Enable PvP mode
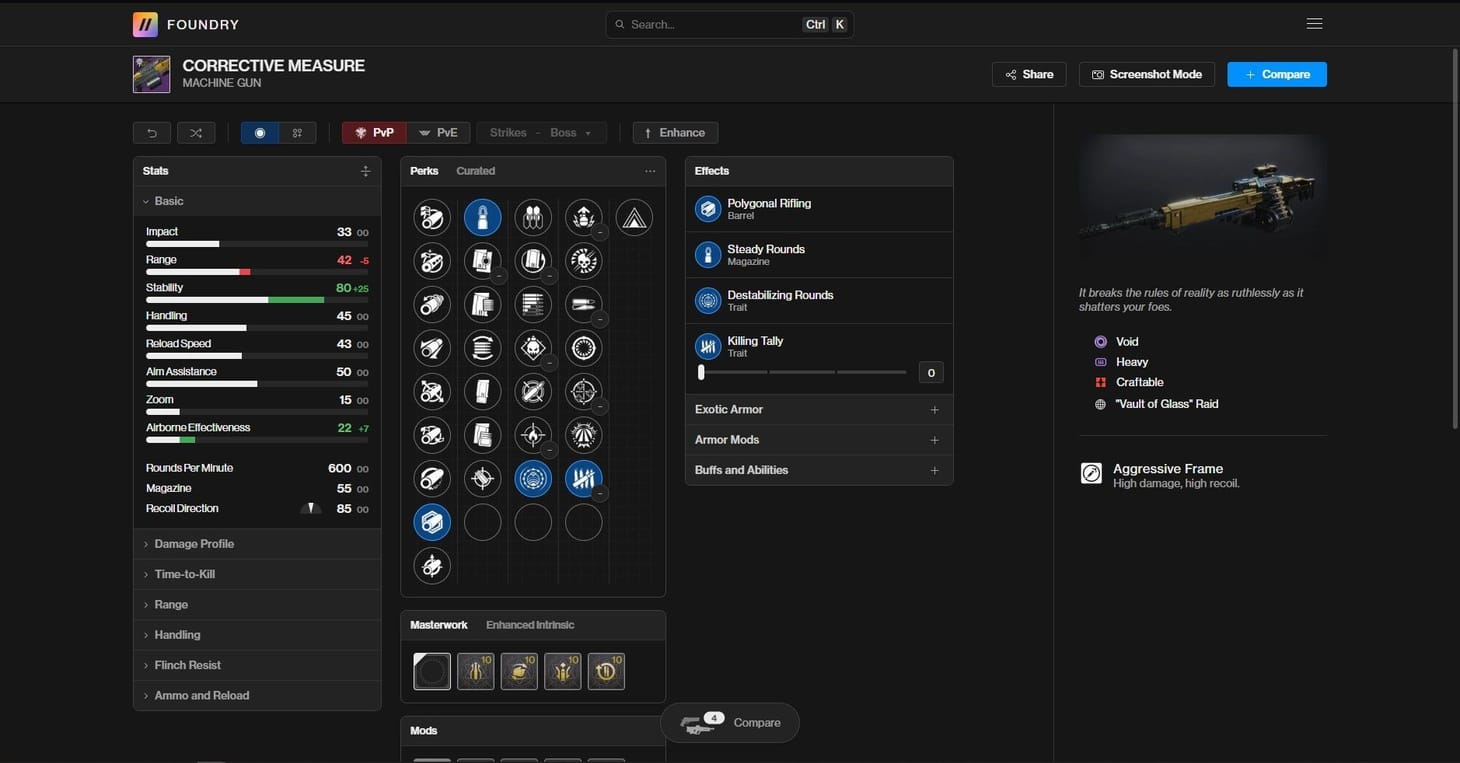This screenshot has height=763, width=1460. [373, 131]
